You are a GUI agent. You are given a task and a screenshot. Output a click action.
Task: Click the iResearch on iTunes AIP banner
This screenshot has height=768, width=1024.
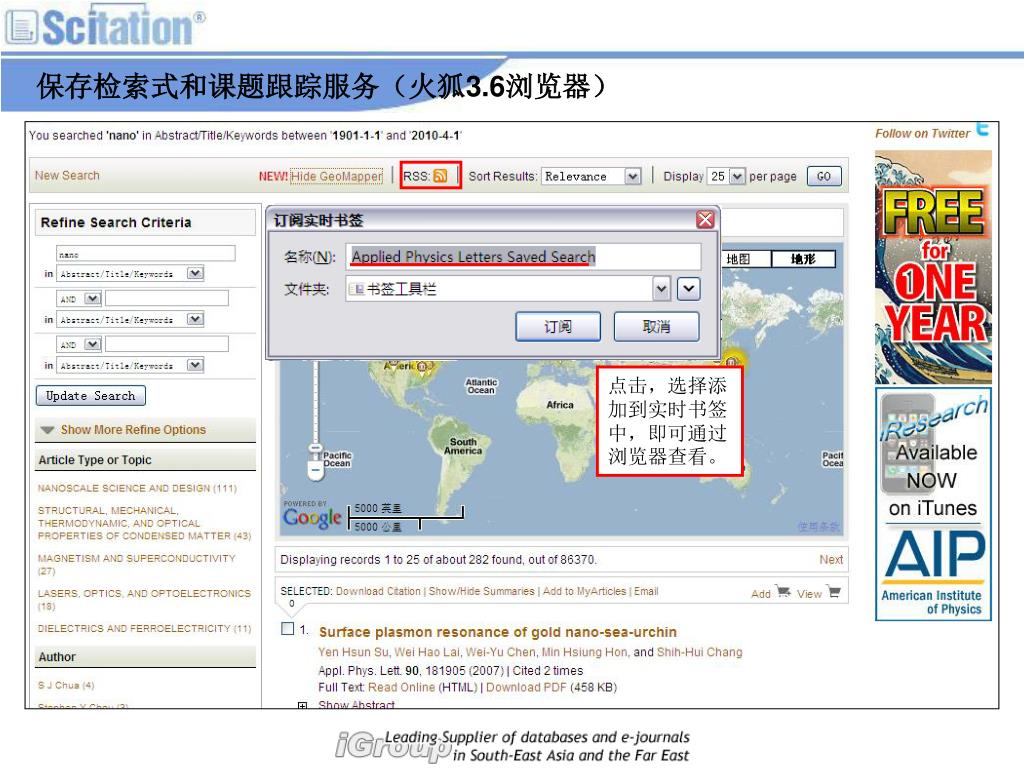click(x=933, y=504)
